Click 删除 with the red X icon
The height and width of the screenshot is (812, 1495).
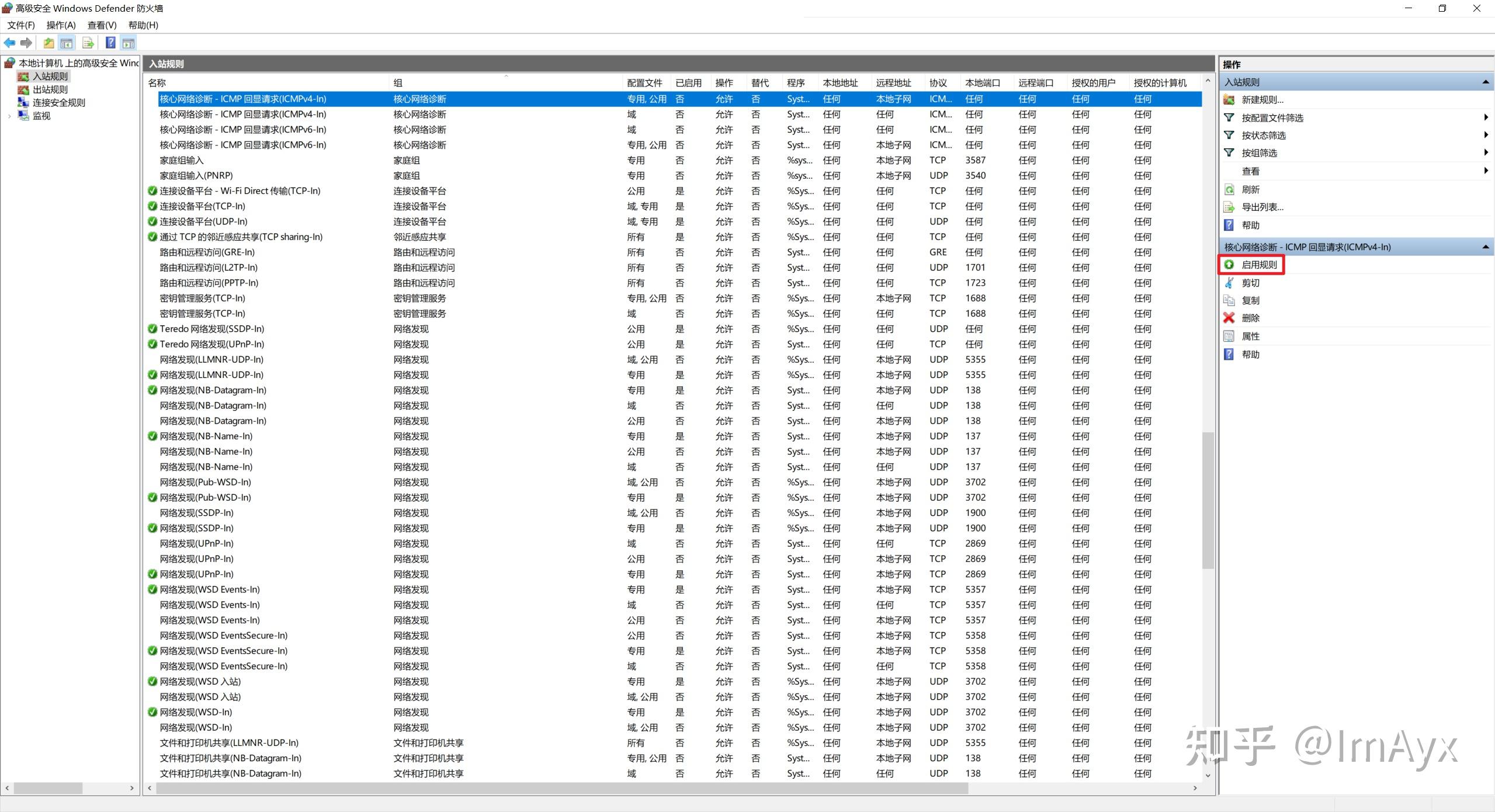(1250, 318)
